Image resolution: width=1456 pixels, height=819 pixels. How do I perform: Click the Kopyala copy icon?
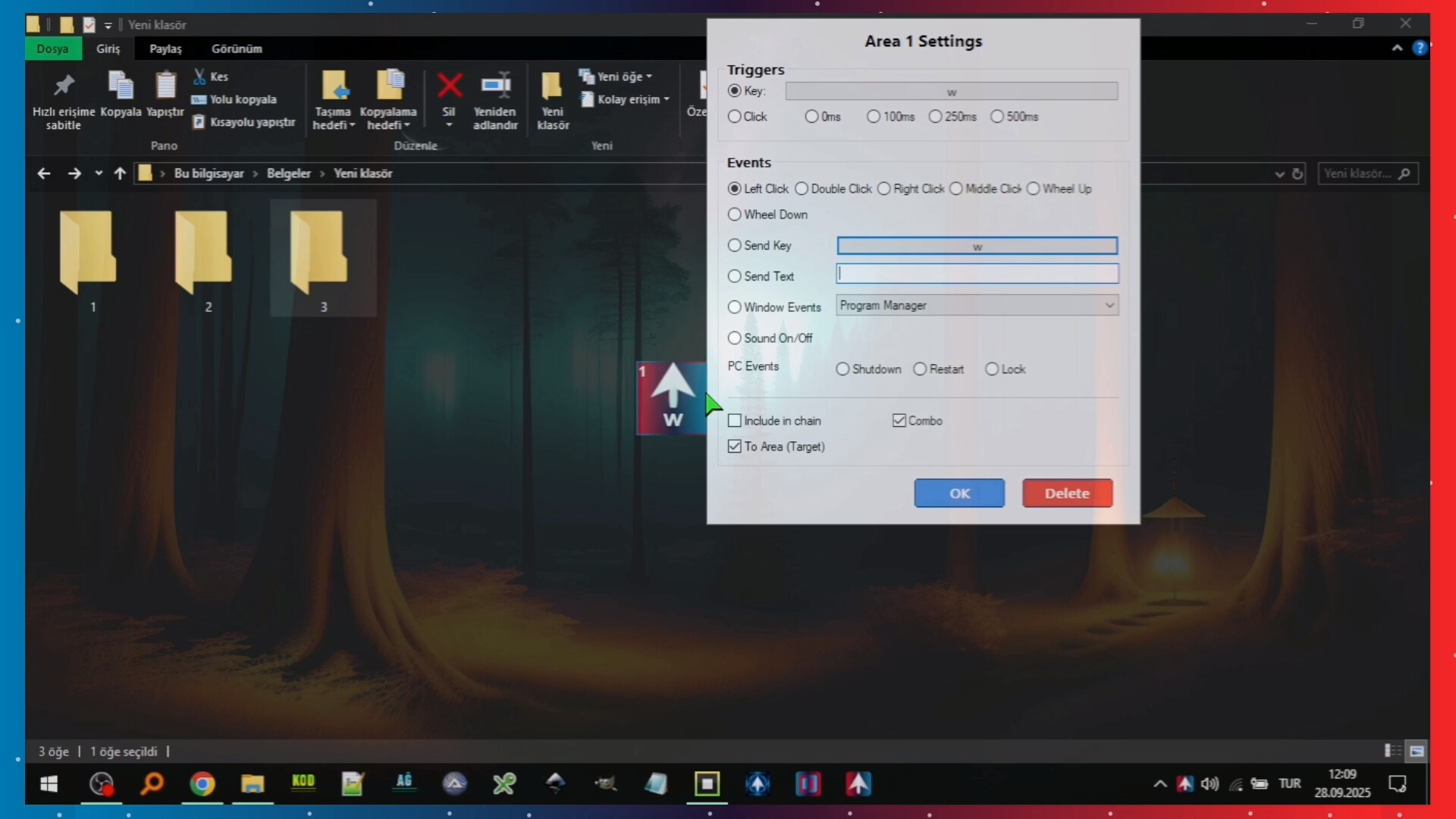(121, 86)
